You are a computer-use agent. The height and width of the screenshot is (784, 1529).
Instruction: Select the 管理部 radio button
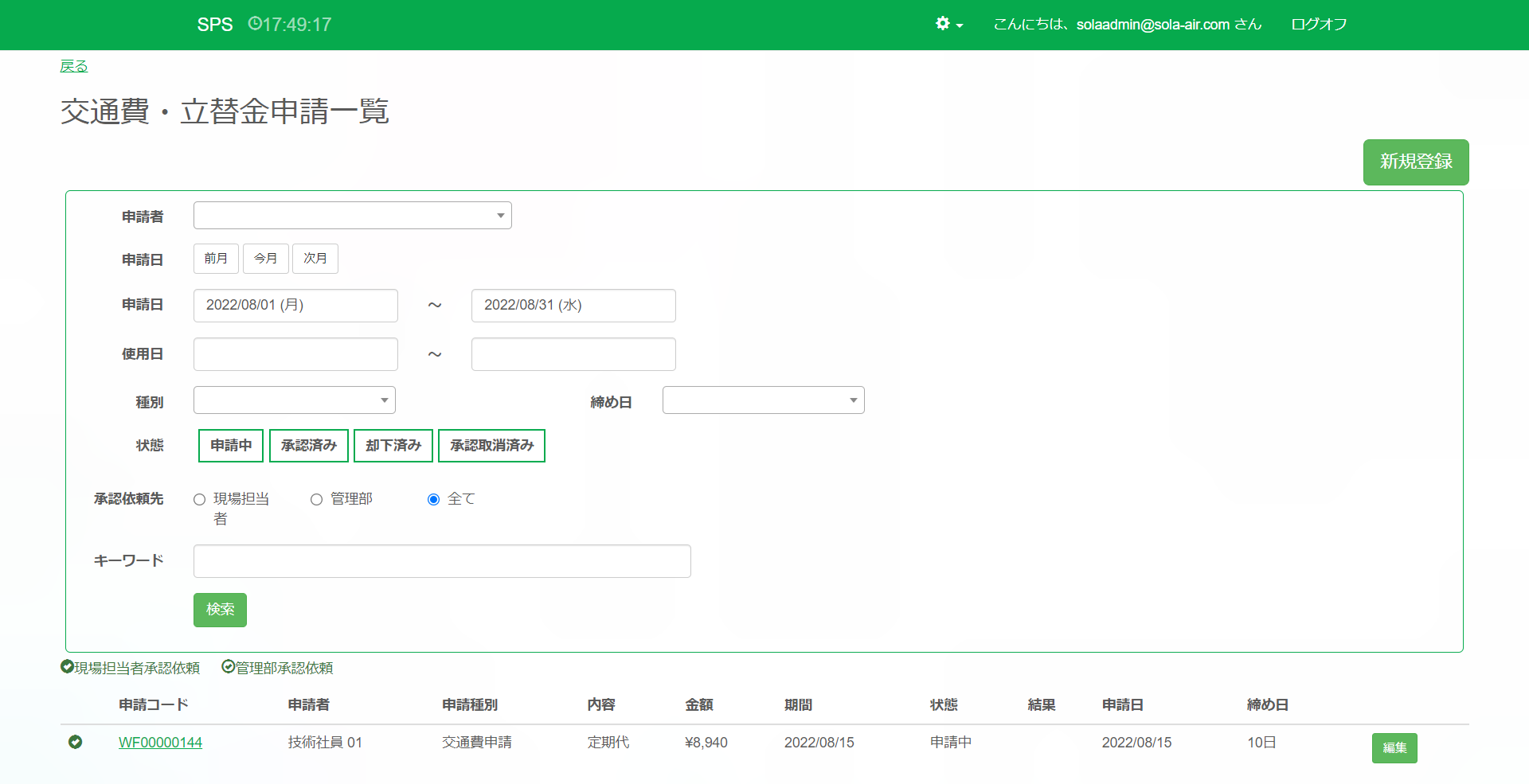pyautogui.click(x=317, y=500)
